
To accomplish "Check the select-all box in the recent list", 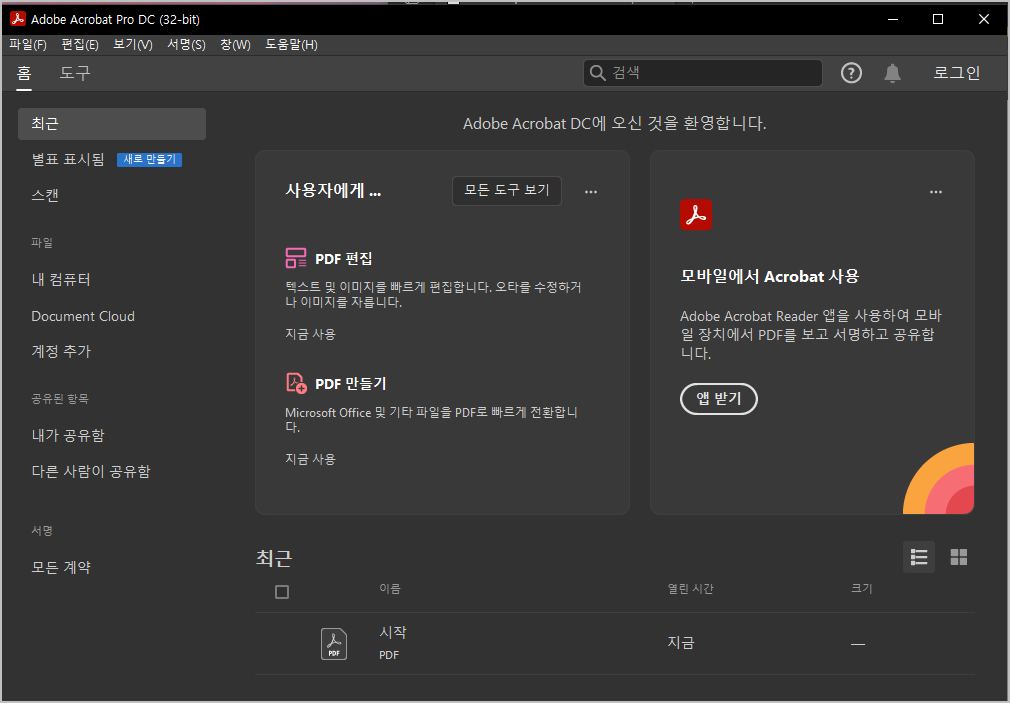I will tap(282, 591).
